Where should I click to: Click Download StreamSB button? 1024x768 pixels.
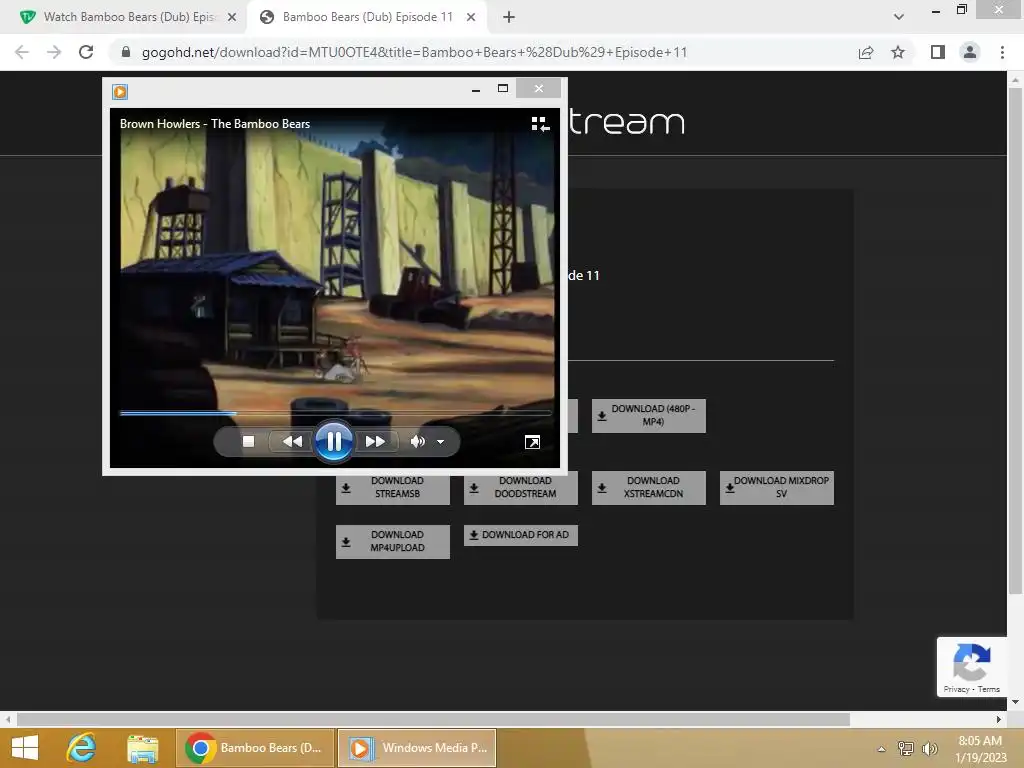392,487
